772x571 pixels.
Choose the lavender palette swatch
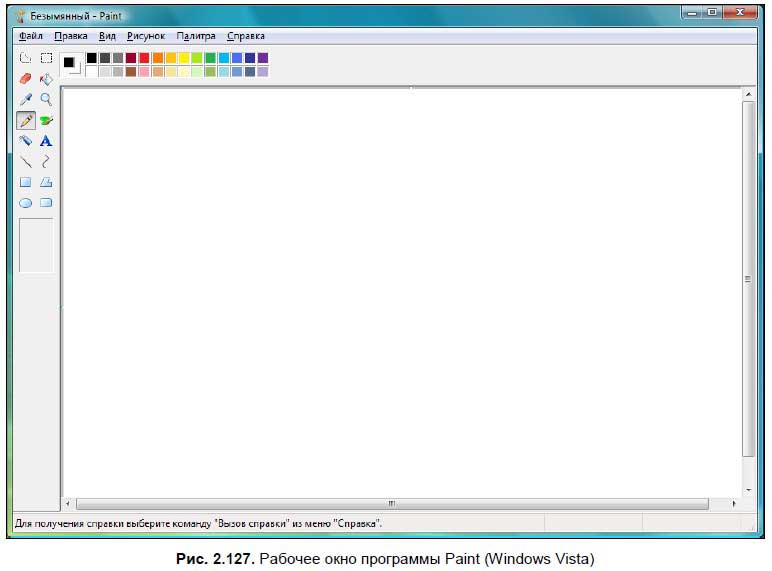(x=263, y=72)
